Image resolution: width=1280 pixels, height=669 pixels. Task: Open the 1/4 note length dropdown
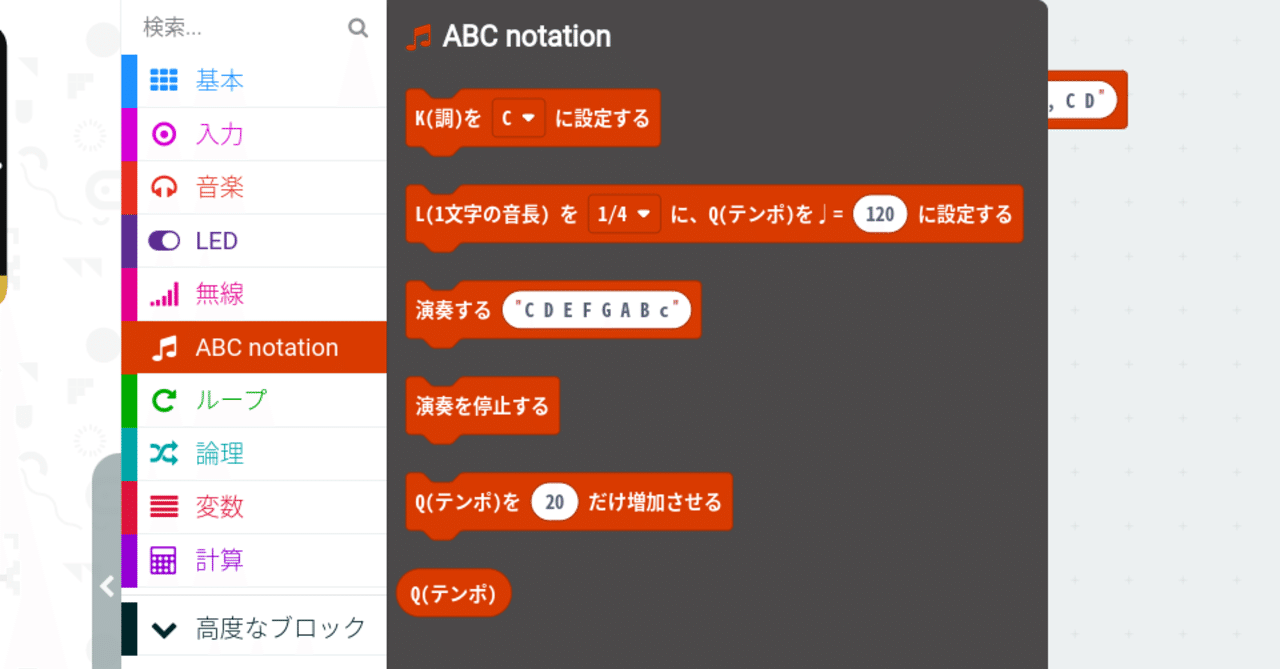(x=624, y=213)
